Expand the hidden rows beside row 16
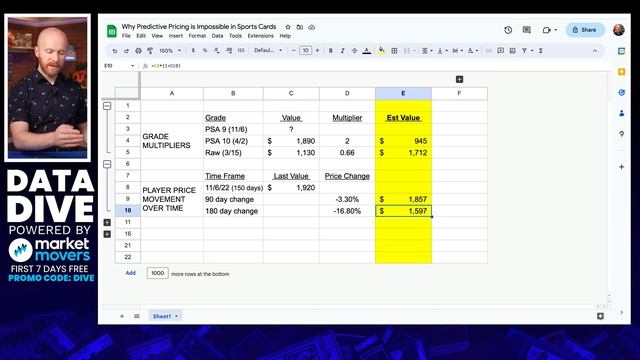 [107, 234]
